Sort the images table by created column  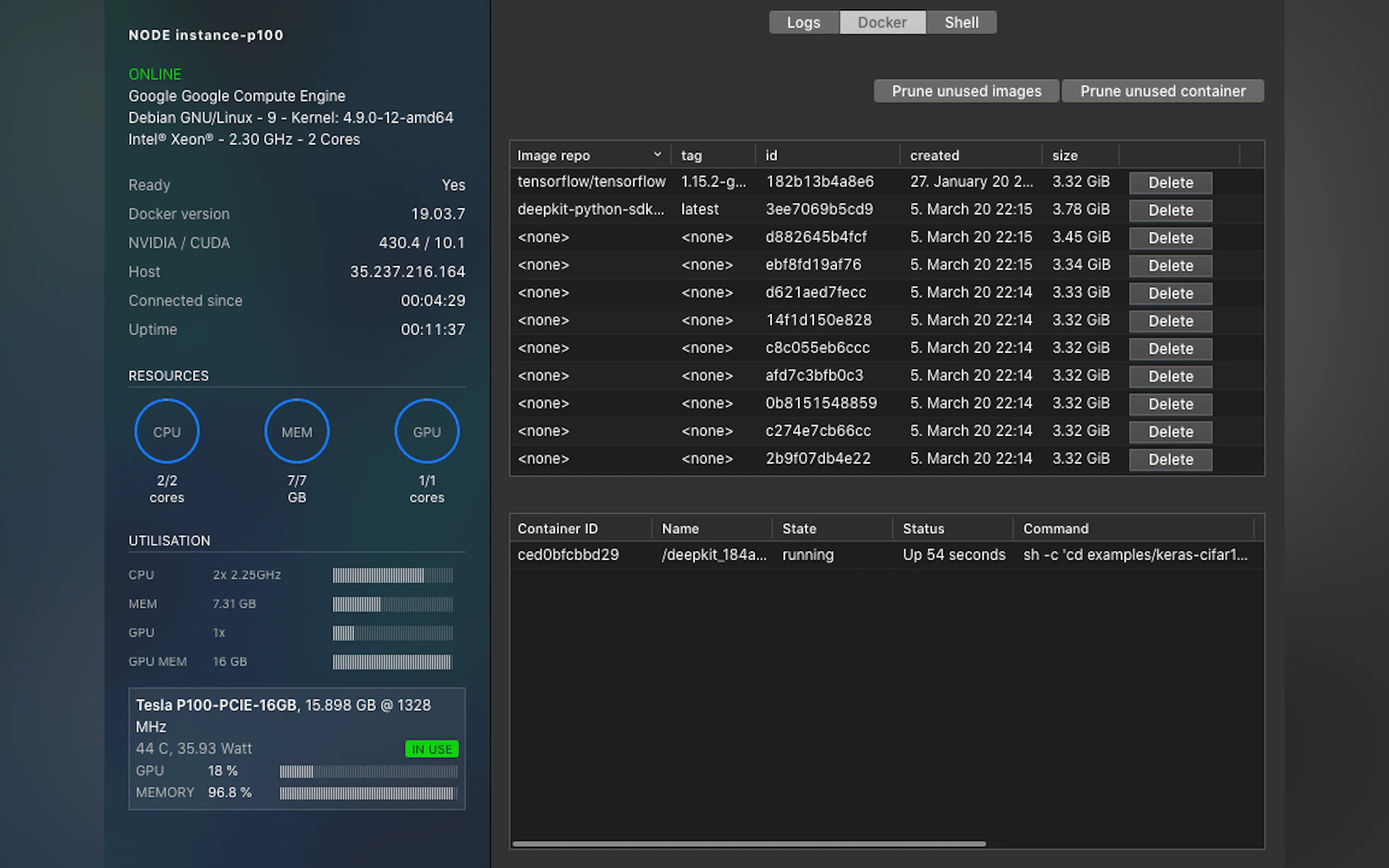pyautogui.click(x=934, y=156)
